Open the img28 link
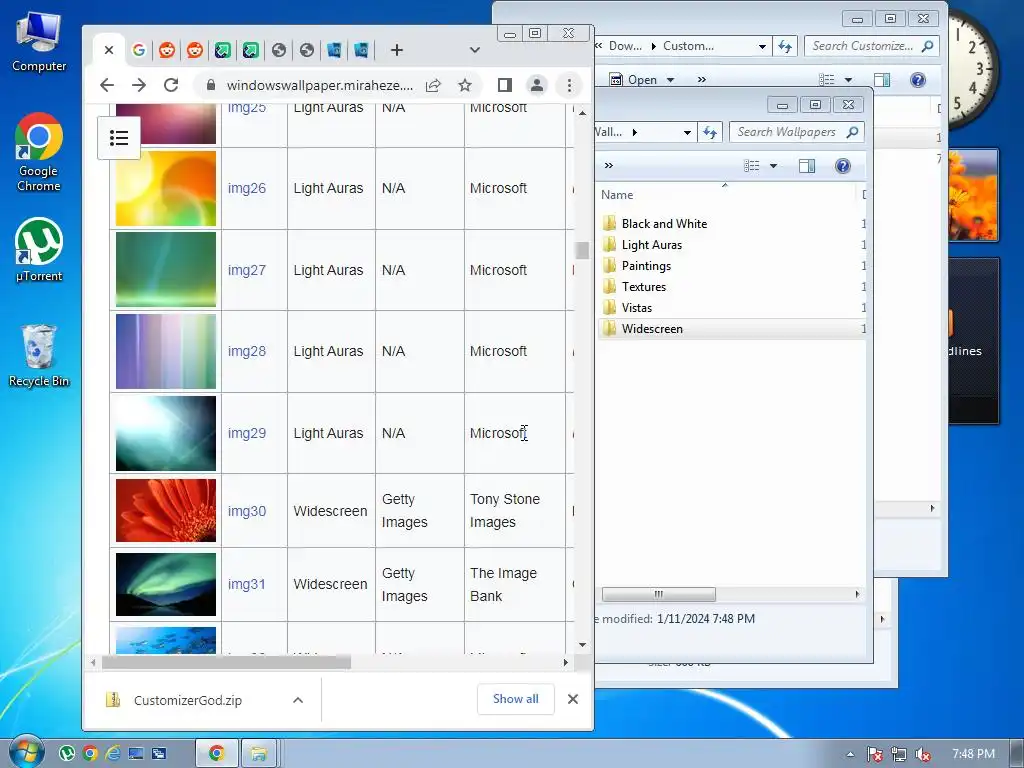 [x=247, y=351]
